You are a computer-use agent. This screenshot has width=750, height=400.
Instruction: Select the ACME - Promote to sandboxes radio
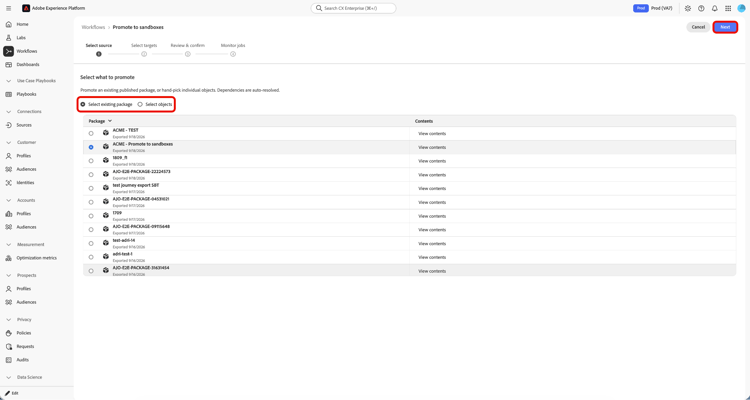91,147
